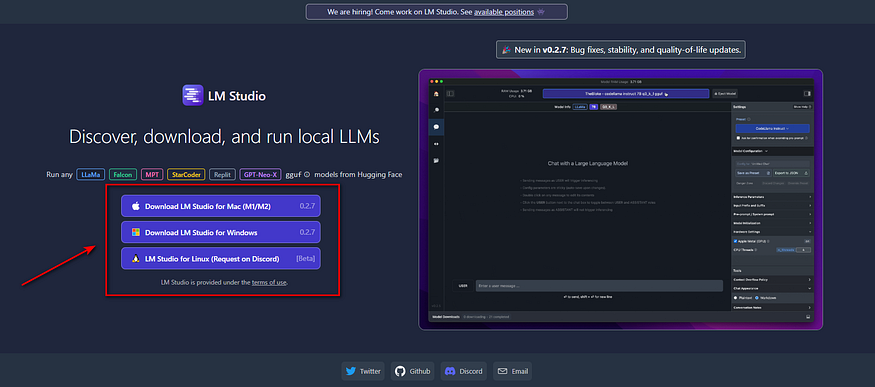Open the Discord button in footer
Image resolution: width=875 pixels, height=387 pixels.
[464, 371]
